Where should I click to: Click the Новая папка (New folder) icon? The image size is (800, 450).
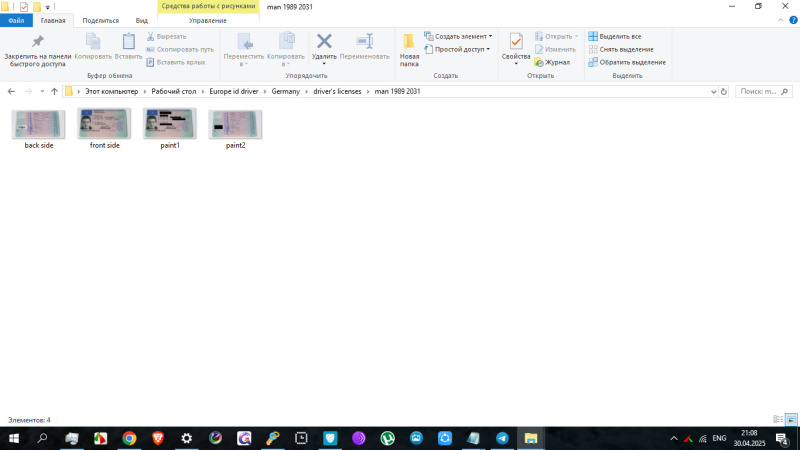tap(409, 42)
